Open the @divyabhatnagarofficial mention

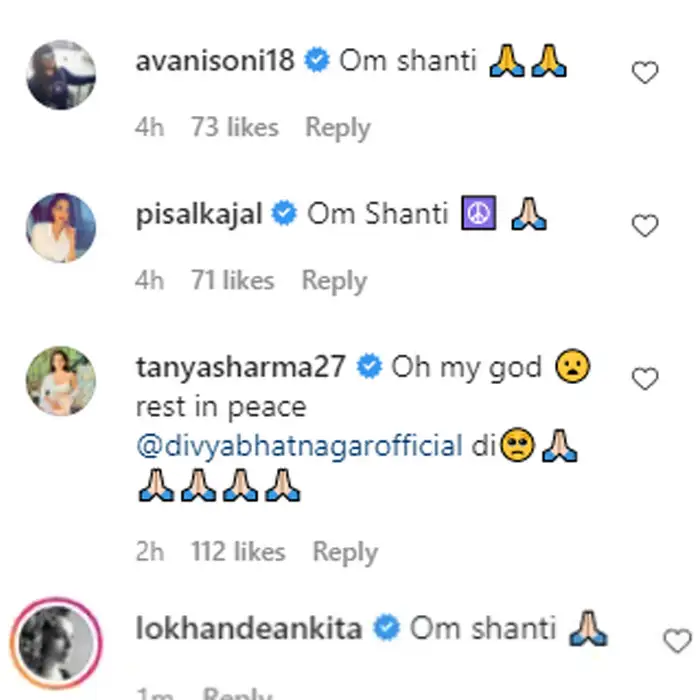click(x=299, y=445)
